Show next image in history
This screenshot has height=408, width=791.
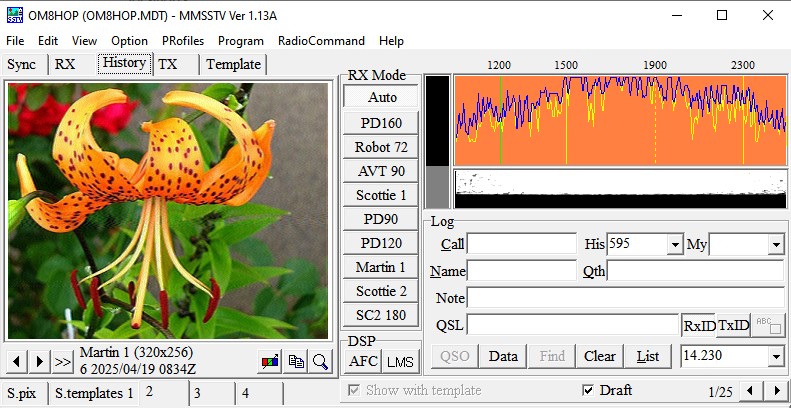point(39,361)
